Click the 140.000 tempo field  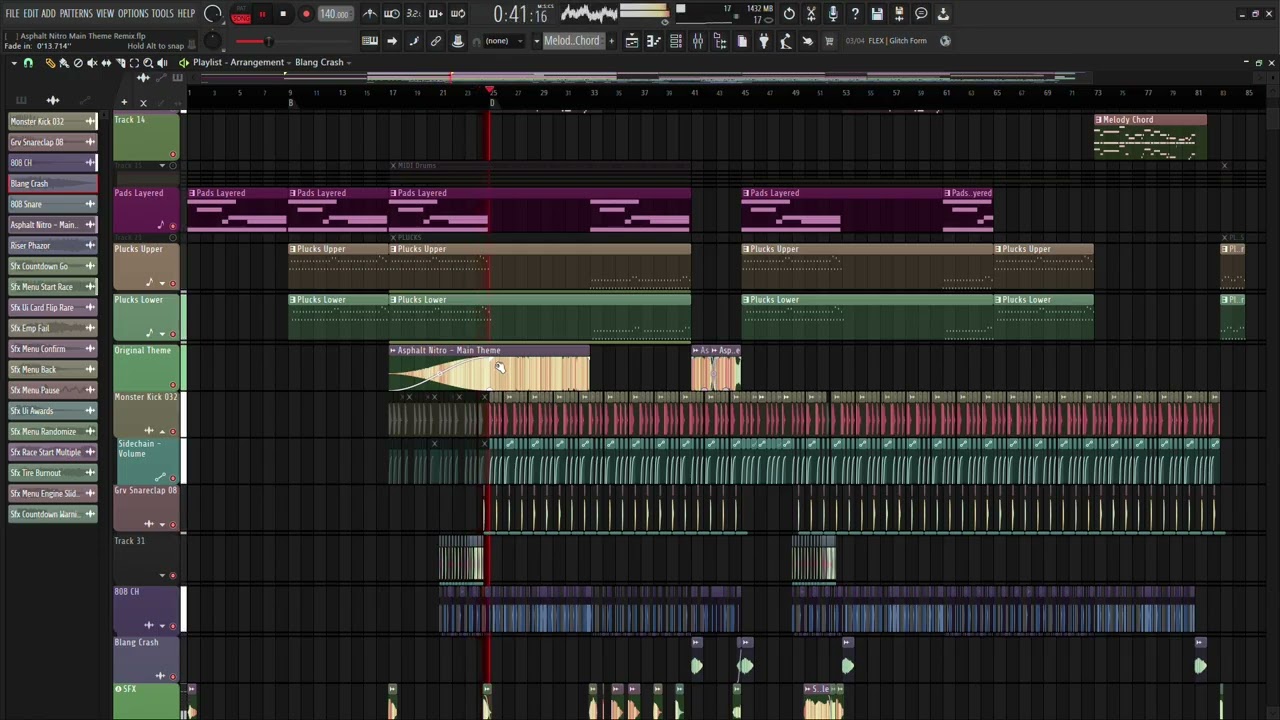tap(335, 14)
